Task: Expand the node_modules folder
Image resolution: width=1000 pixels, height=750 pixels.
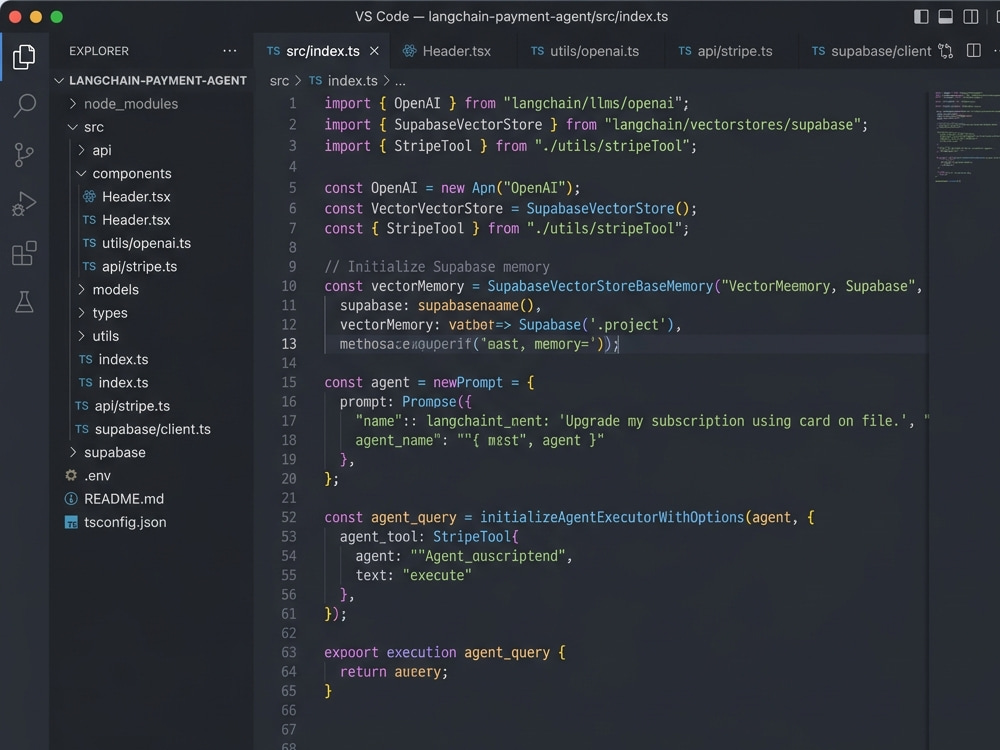Action: (73, 103)
